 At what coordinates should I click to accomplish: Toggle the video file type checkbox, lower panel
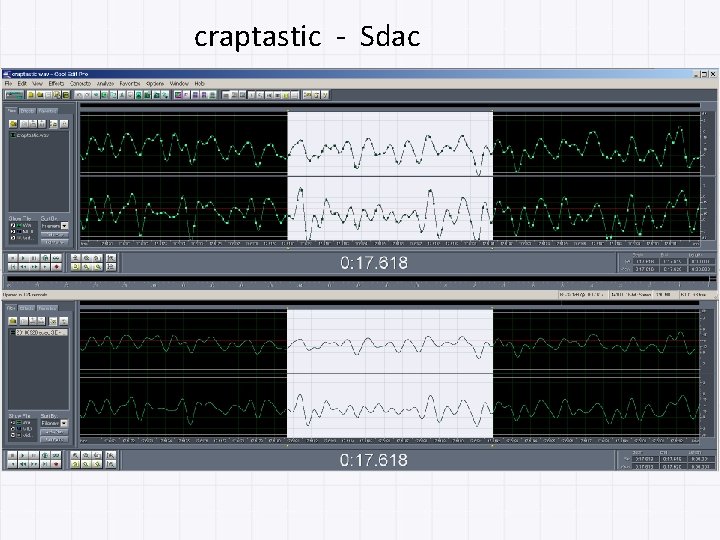pos(13,435)
